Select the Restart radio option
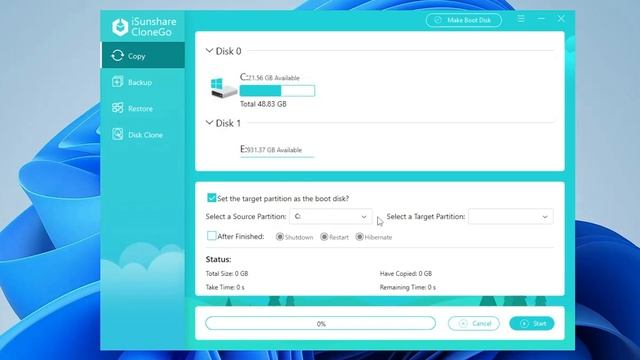 coord(324,237)
